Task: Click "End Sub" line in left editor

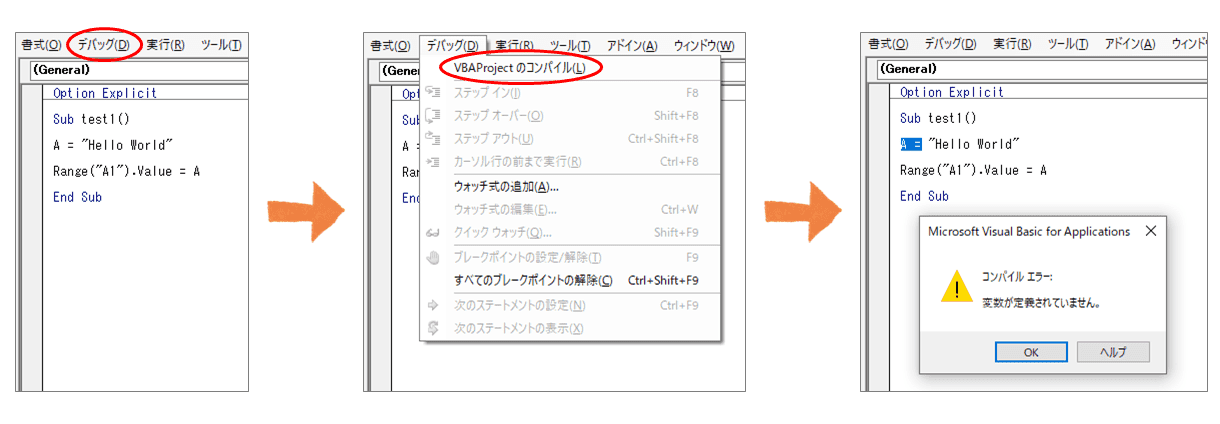Action: 77,197
